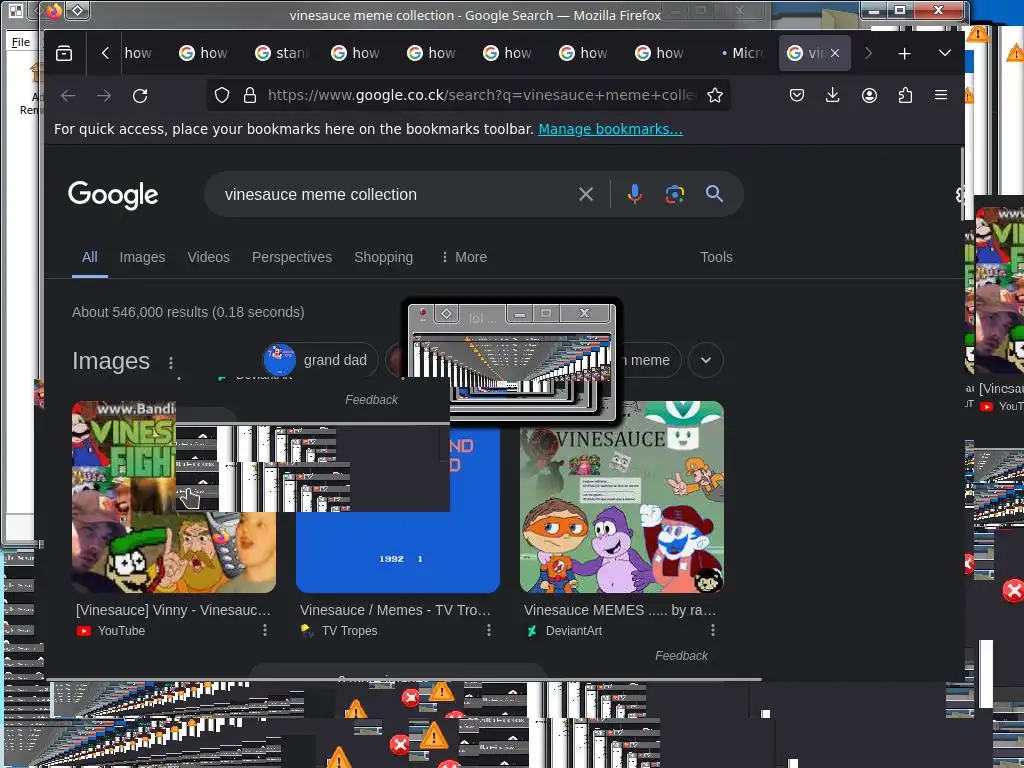
Task: Search by image with Google Lens icon
Action: [x=675, y=194]
